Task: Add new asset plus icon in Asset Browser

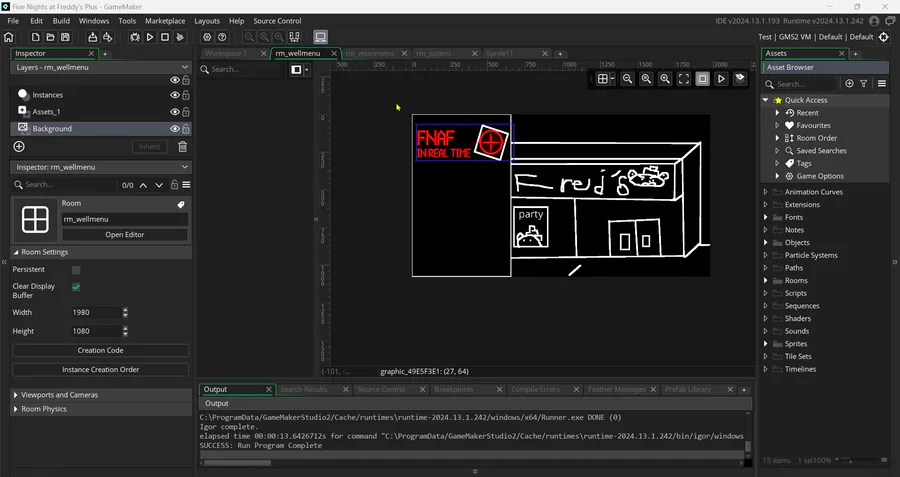Action: (x=849, y=84)
